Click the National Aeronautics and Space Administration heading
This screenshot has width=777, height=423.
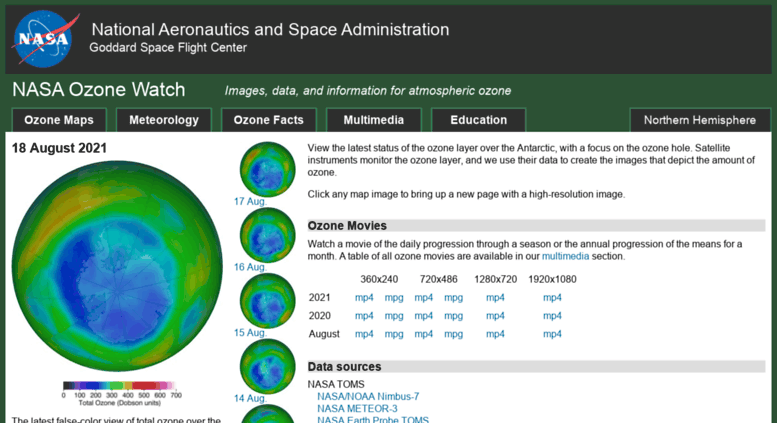(270, 30)
